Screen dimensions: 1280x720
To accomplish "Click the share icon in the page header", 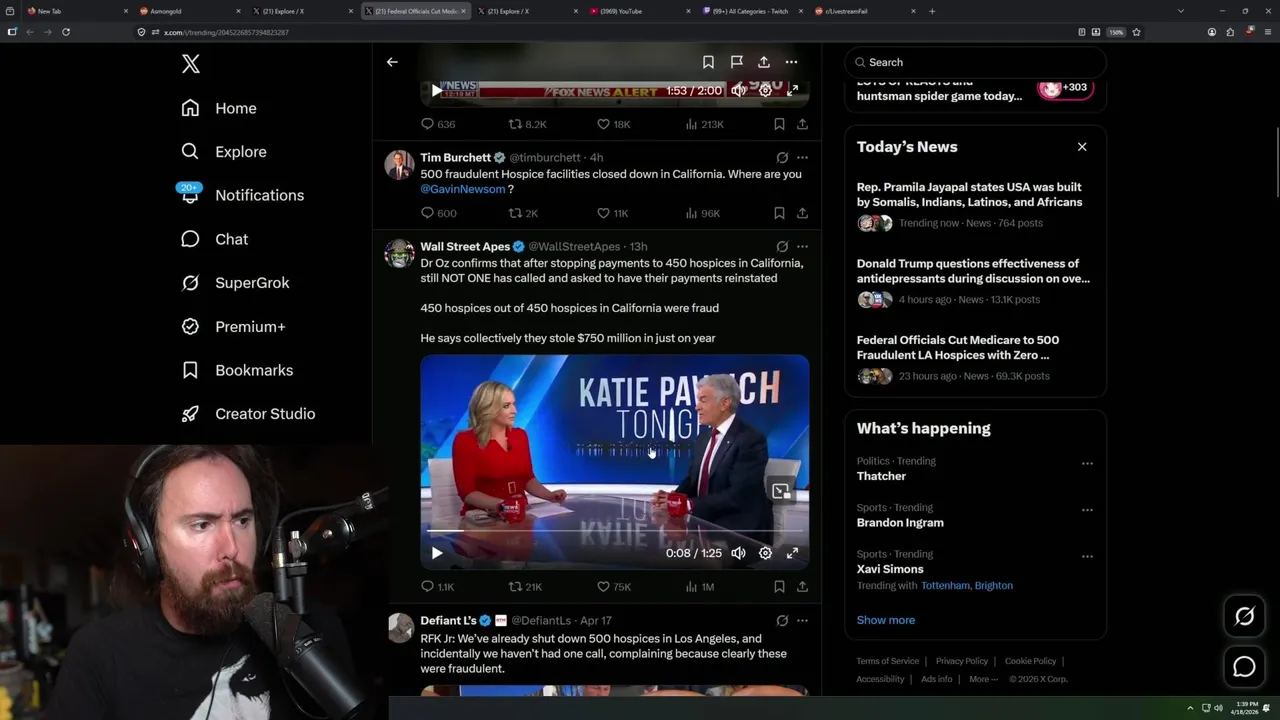I will (764, 62).
